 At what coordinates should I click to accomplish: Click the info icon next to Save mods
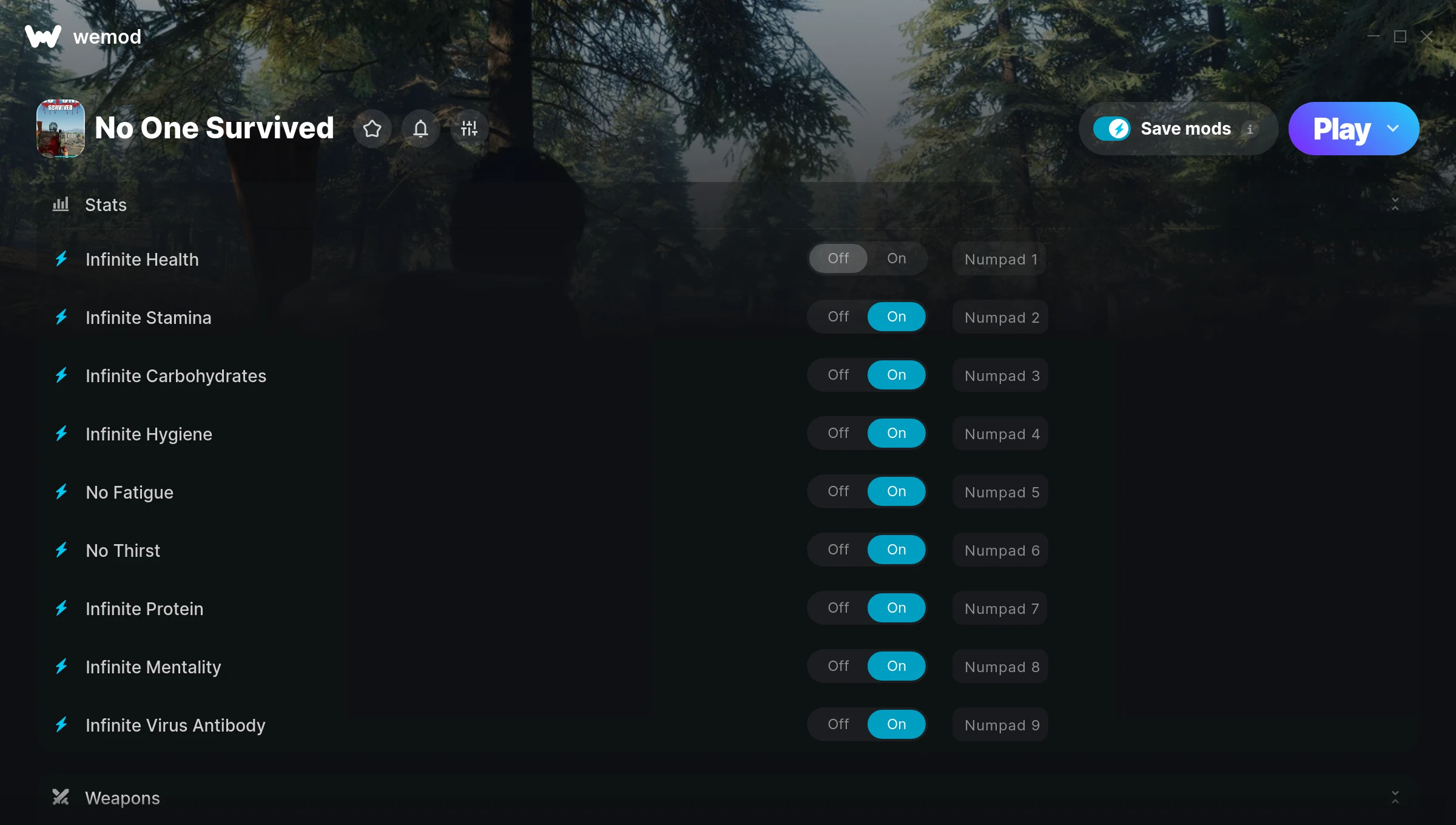click(1250, 128)
